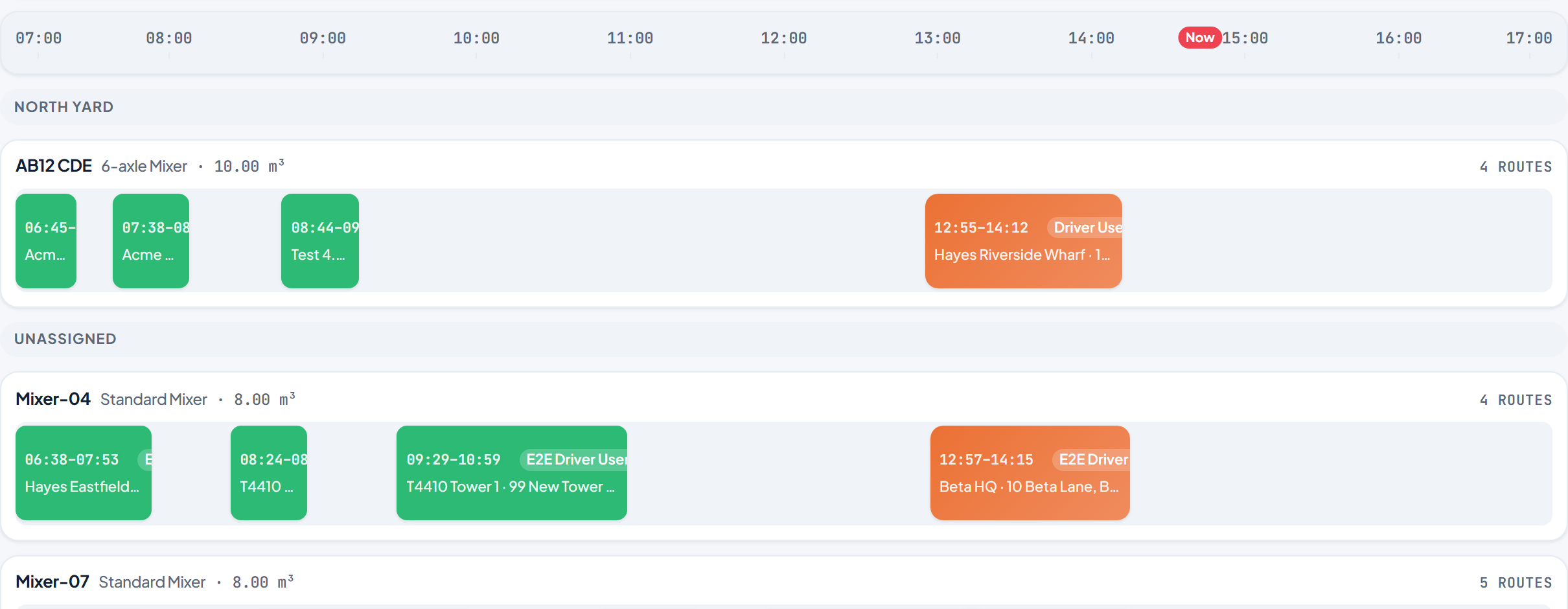Click the 12:00 time label
Viewport: 1568px width, 609px height.
point(784,38)
